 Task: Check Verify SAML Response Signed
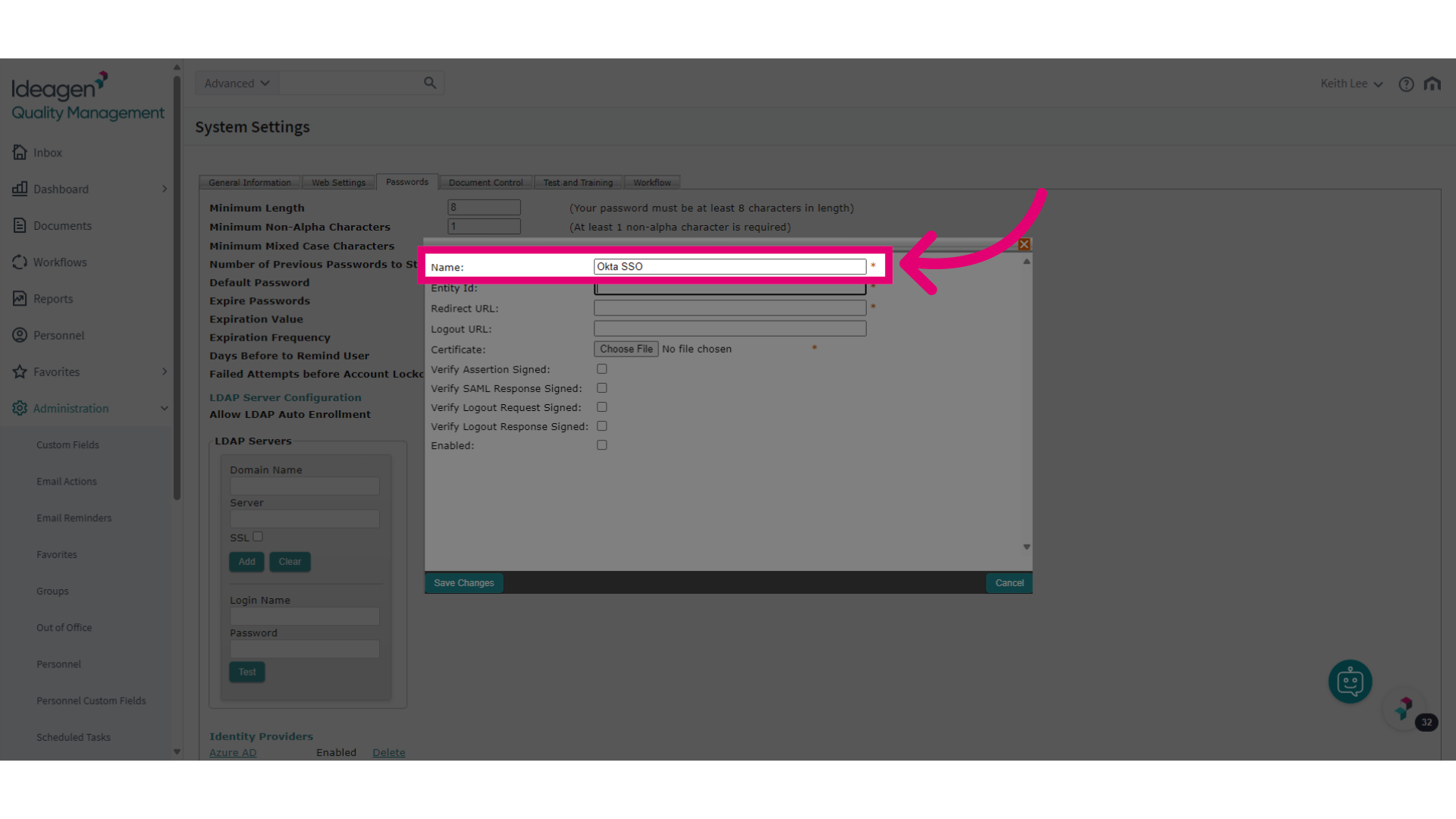(602, 388)
